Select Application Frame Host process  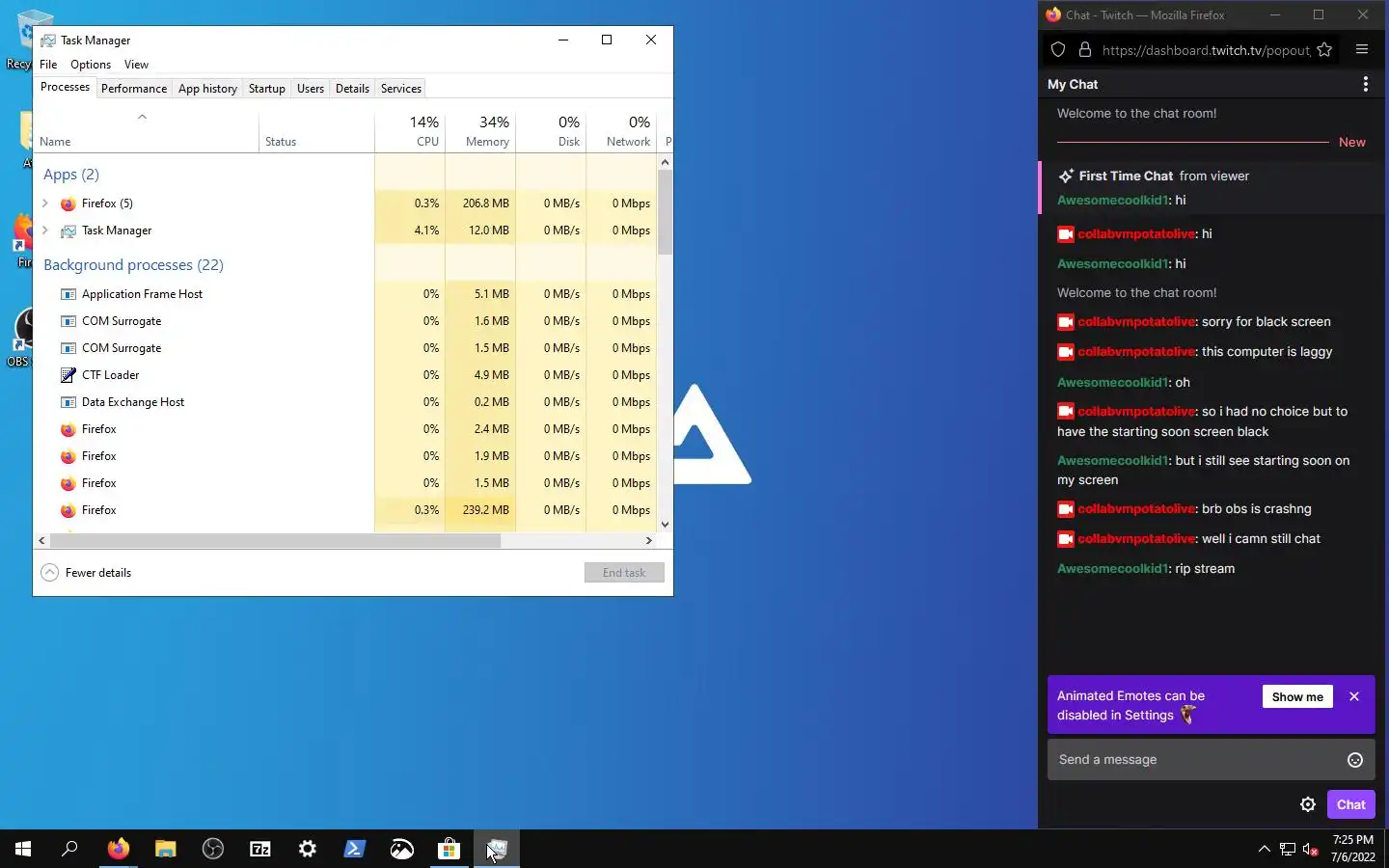pos(345,294)
